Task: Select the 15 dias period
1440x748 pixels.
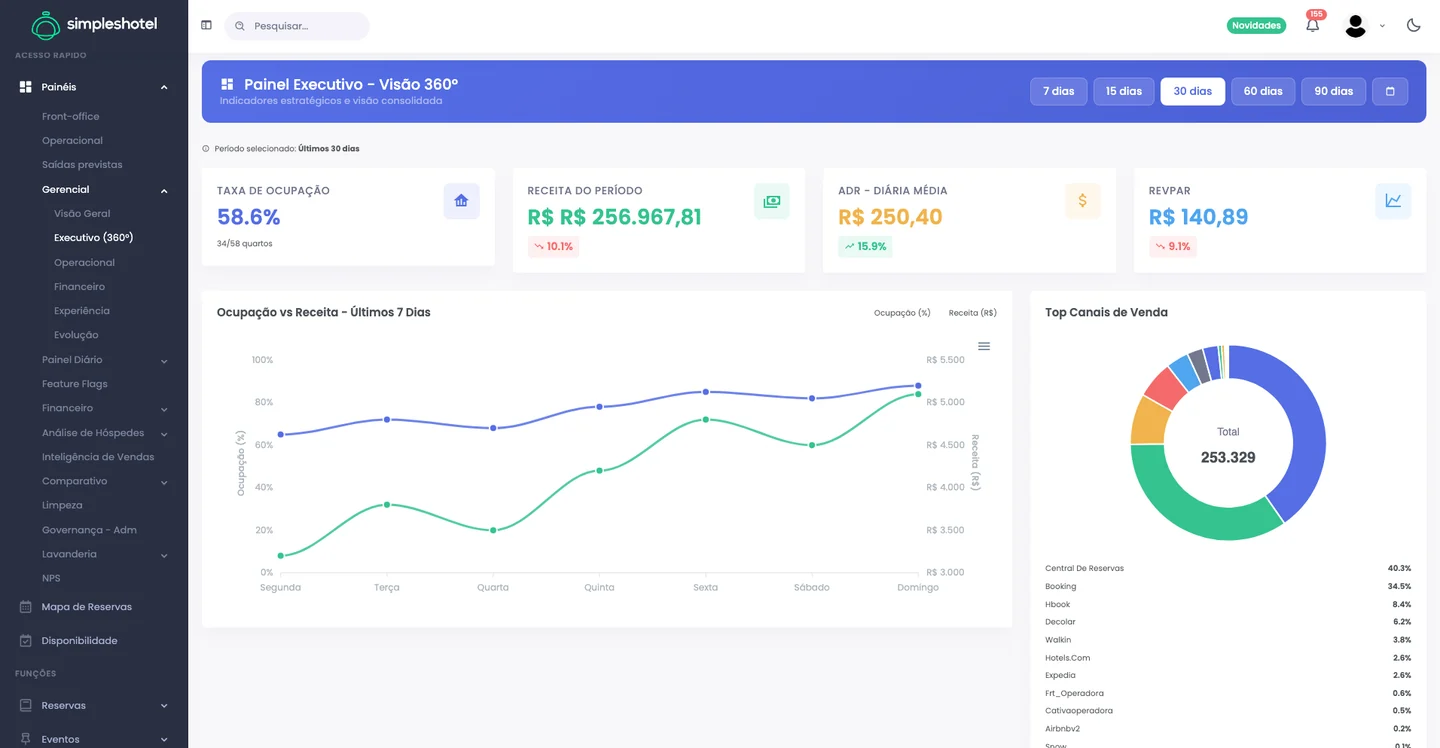Action: point(1124,91)
